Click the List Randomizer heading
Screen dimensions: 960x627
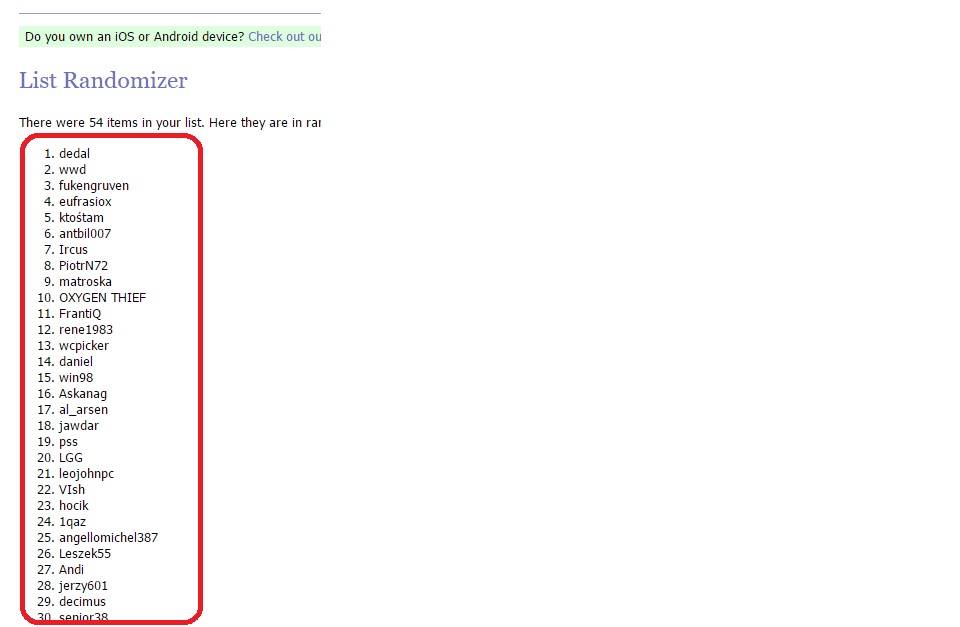pos(103,80)
